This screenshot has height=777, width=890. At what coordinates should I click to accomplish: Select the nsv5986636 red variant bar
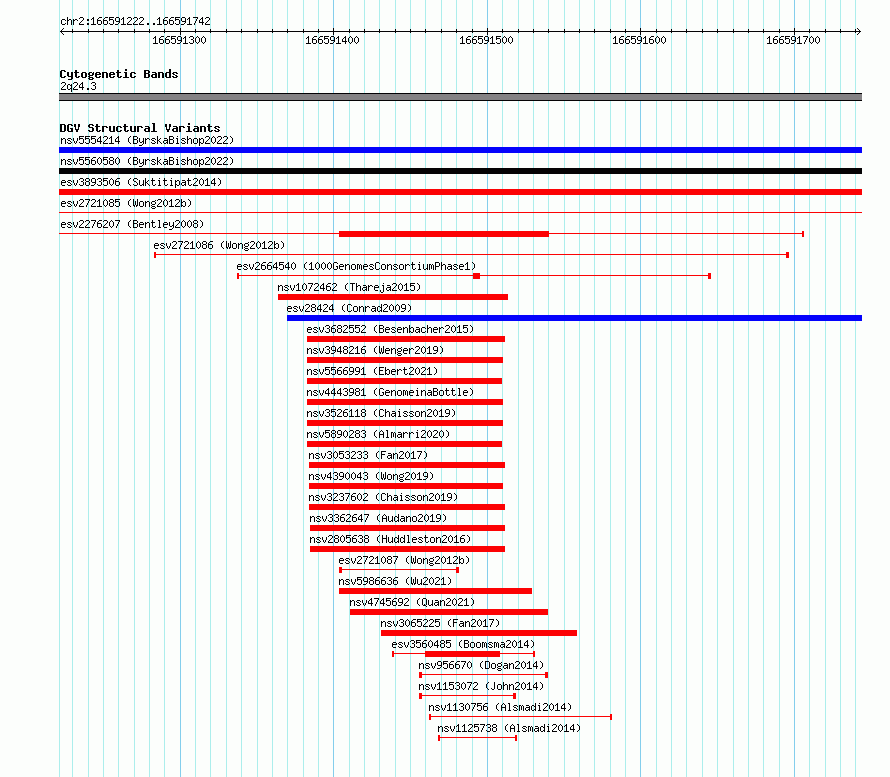point(435,591)
